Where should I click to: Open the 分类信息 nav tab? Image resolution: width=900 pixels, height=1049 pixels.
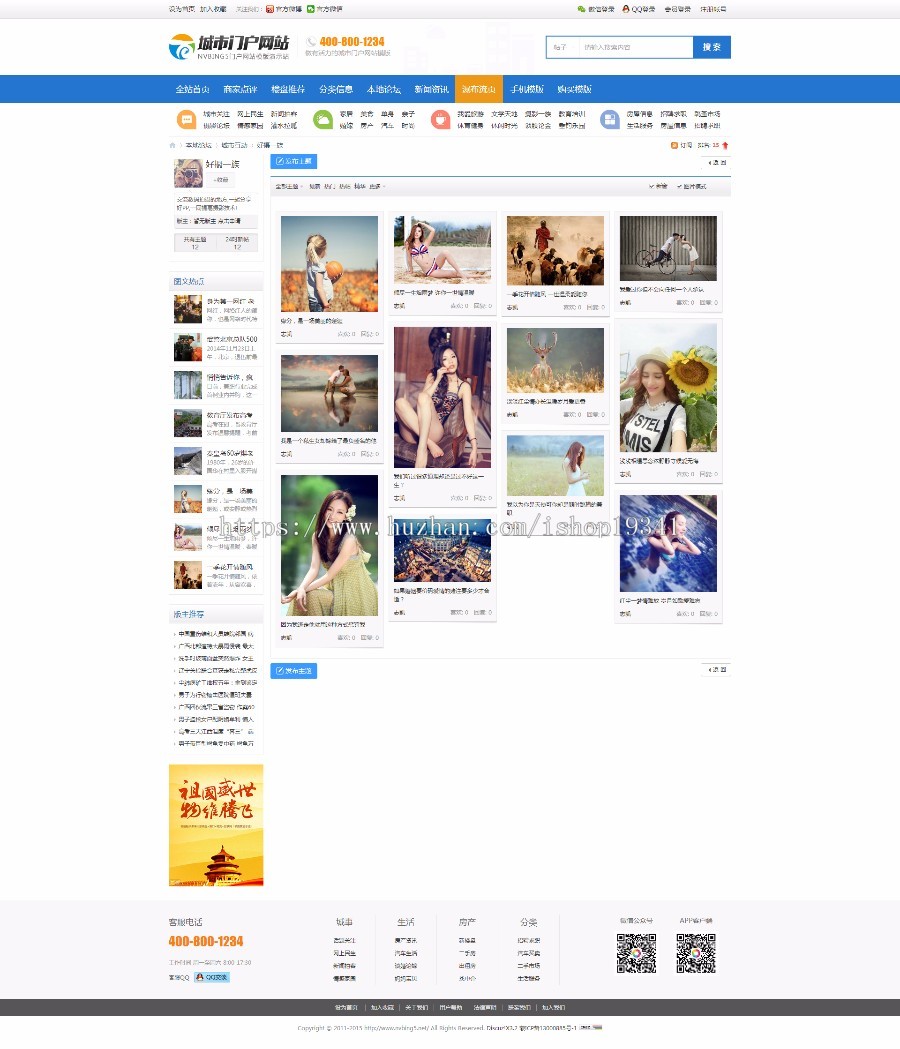(x=336, y=89)
